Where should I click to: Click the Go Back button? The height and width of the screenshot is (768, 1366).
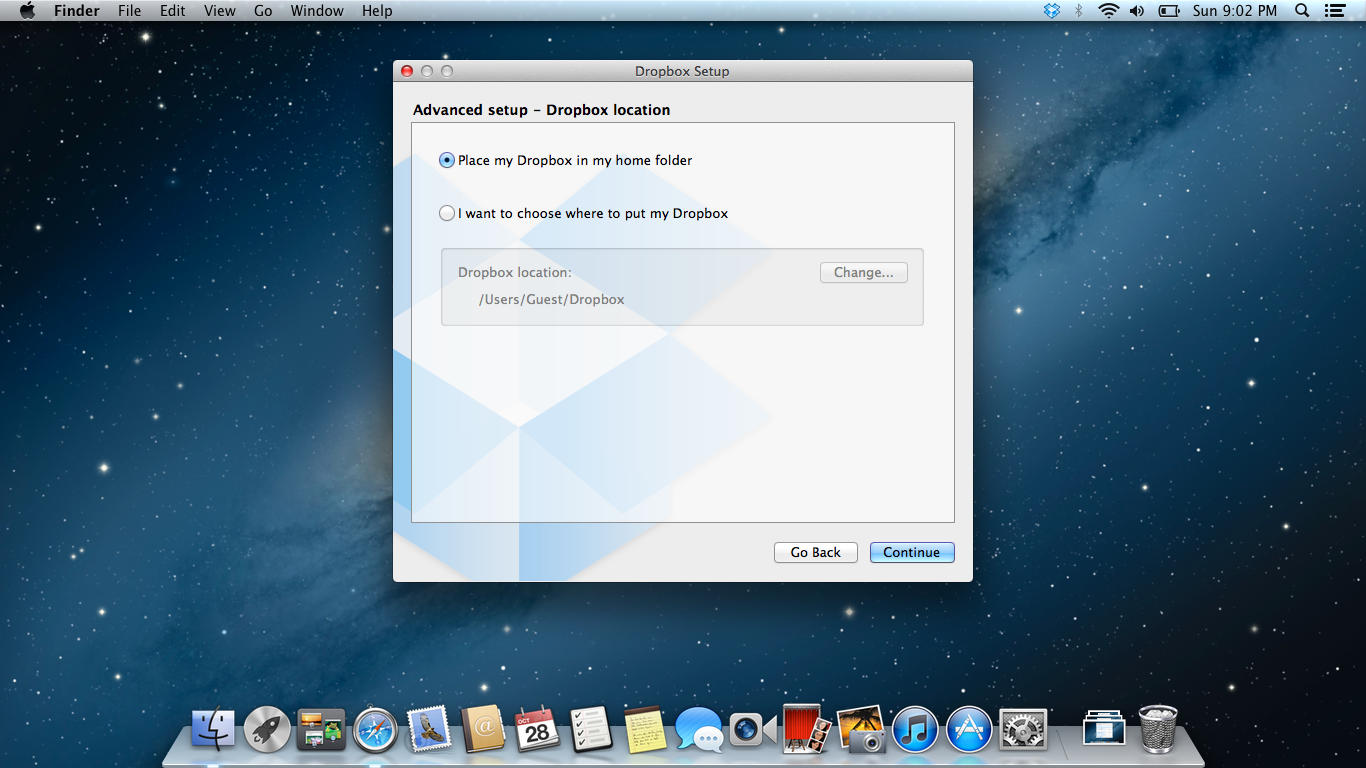(815, 552)
